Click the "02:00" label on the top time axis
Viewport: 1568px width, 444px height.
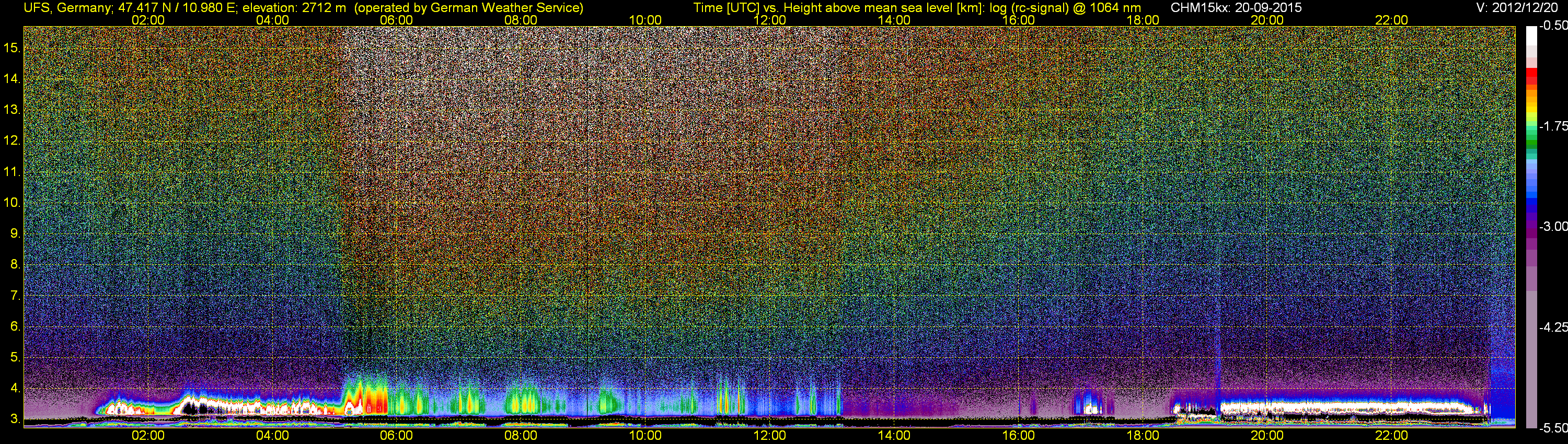[148, 20]
